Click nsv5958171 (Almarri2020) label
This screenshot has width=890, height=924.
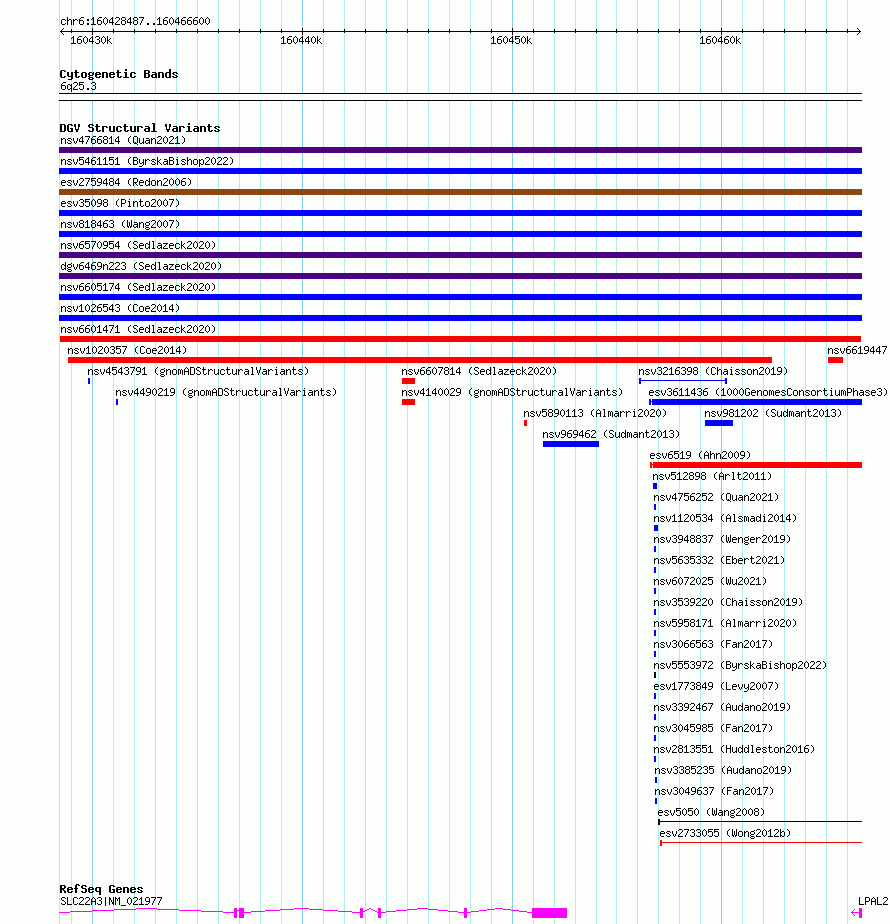click(724, 623)
